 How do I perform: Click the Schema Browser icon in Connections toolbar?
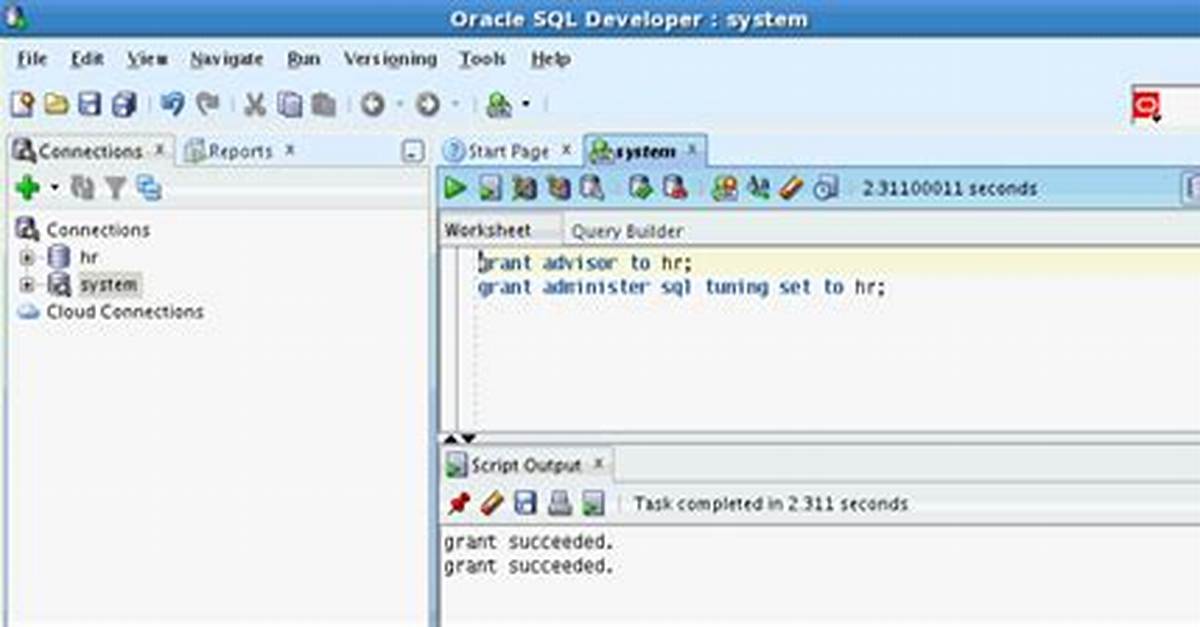149,187
